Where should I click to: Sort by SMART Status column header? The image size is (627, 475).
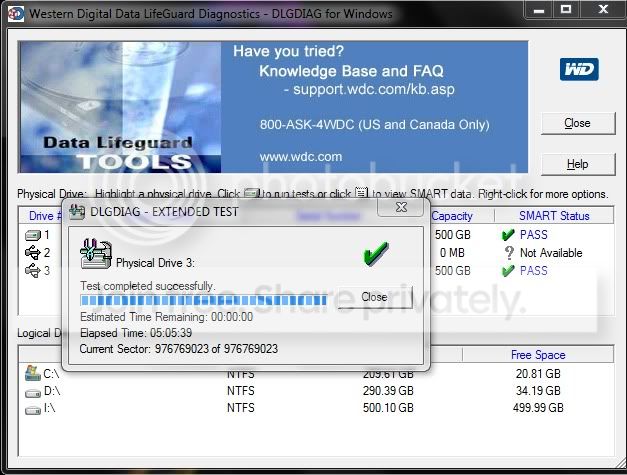554,216
